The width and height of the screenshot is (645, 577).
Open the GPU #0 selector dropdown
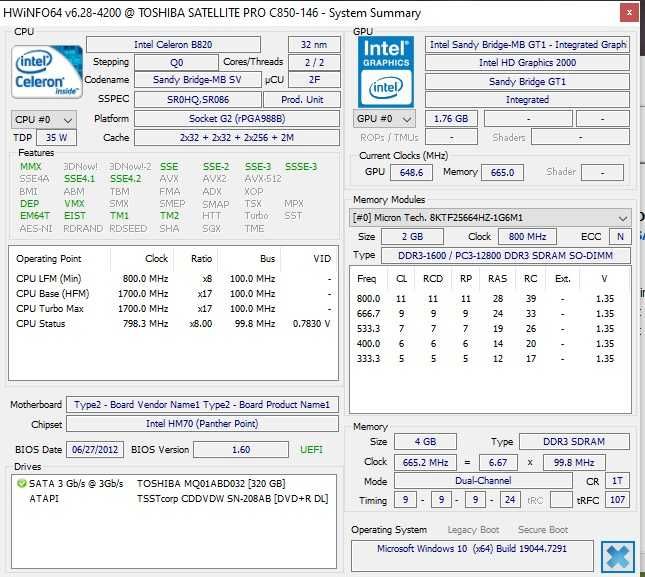pyautogui.click(x=384, y=119)
